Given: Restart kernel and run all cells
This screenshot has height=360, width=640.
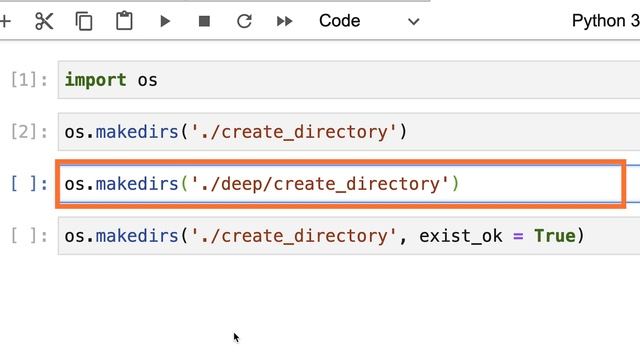Looking at the screenshot, I should click(x=284, y=21).
